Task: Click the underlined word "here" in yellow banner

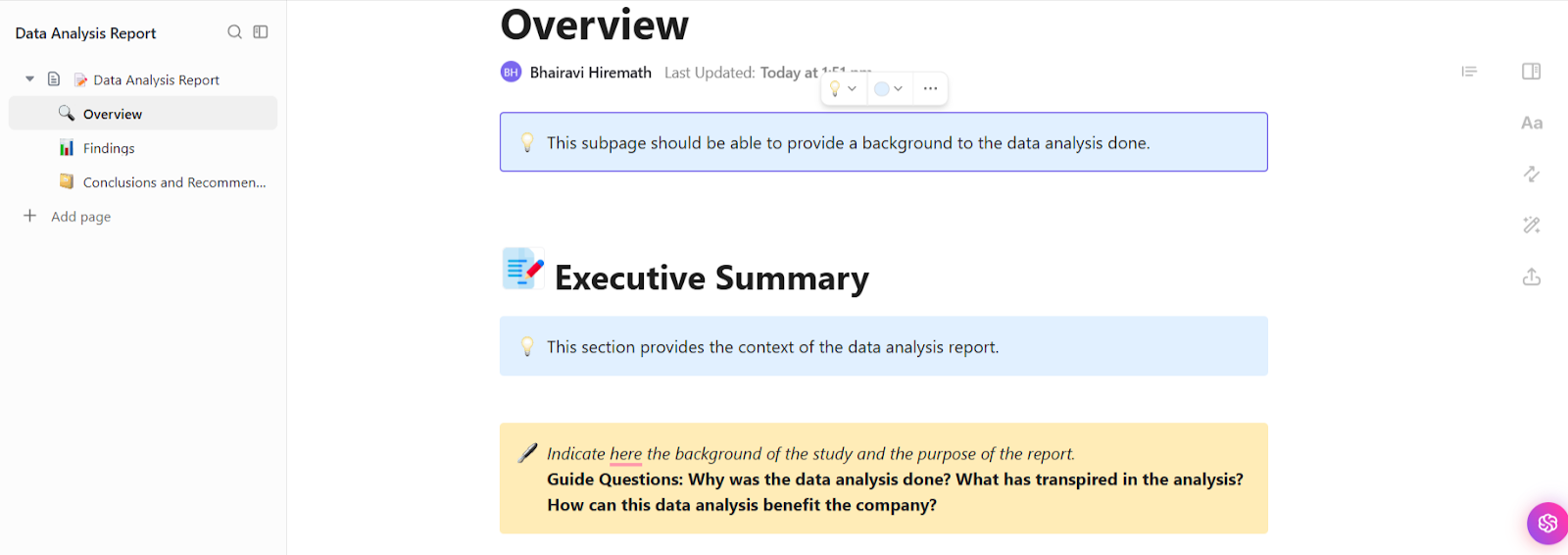Action: (625, 454)
